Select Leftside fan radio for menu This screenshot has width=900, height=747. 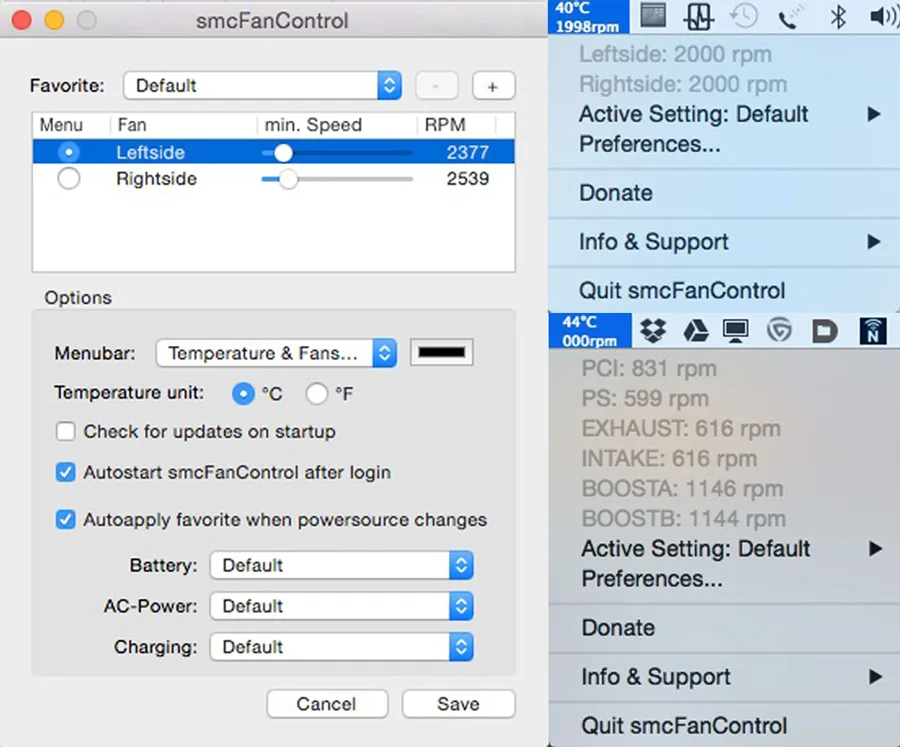click(69, 152)
